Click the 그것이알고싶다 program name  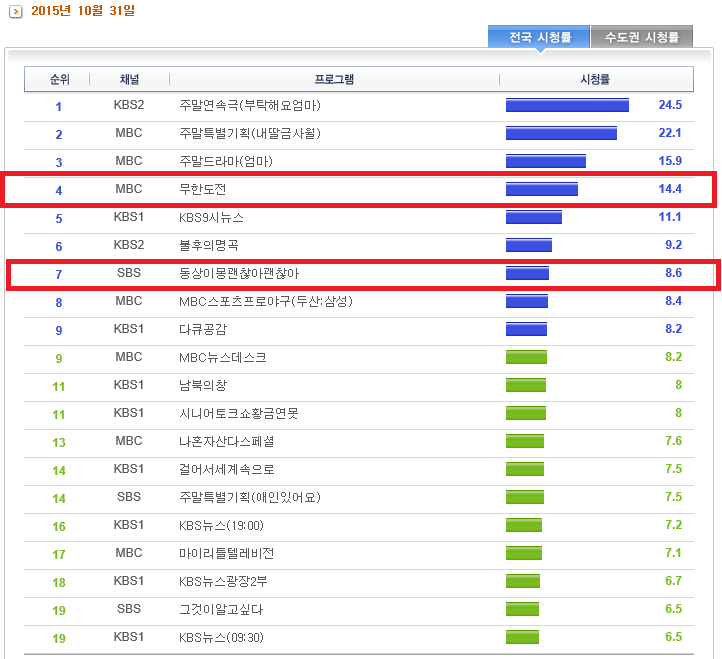pyautogui.click(x=221, y=609)
